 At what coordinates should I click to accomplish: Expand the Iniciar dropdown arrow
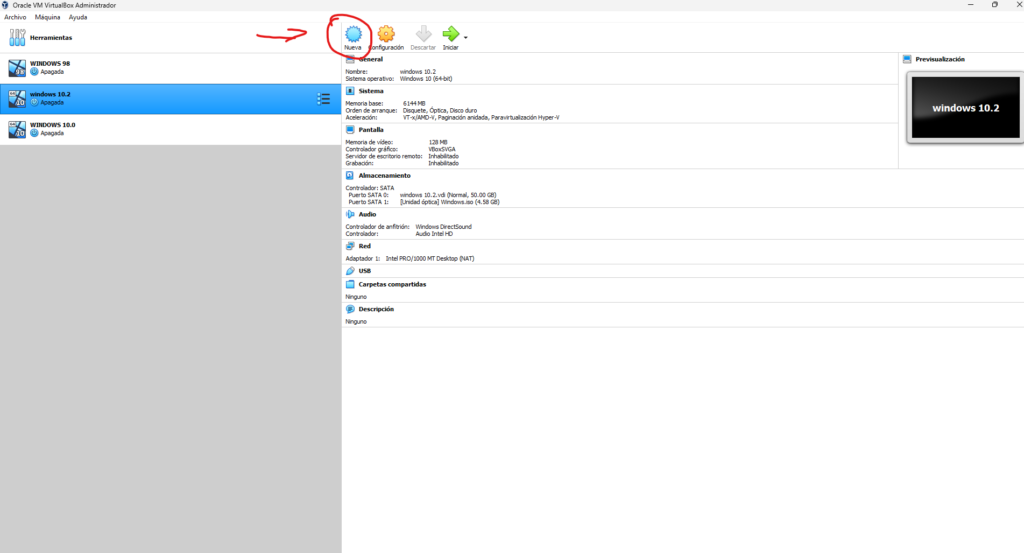(x=466, y=37)
